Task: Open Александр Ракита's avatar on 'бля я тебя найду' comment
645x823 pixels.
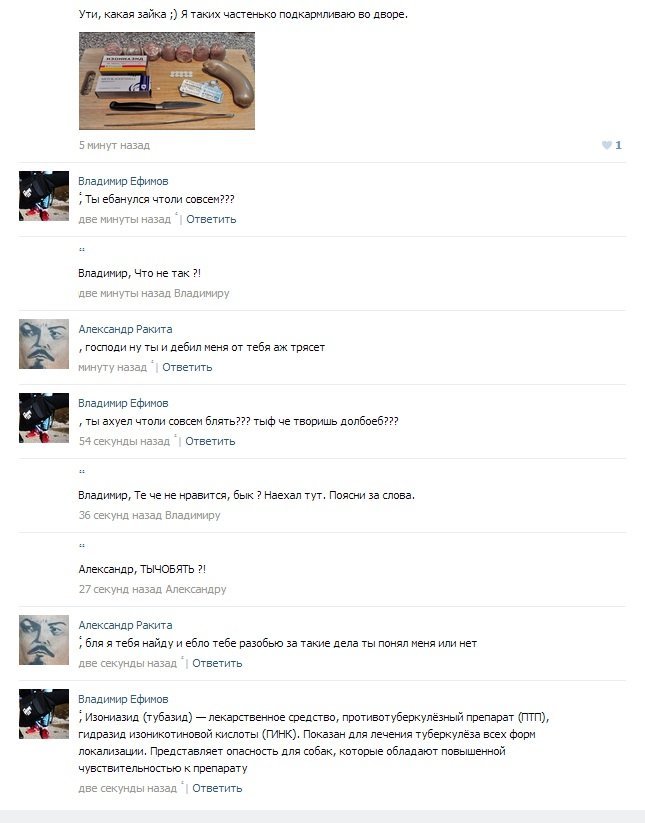Action: point(44,640)
